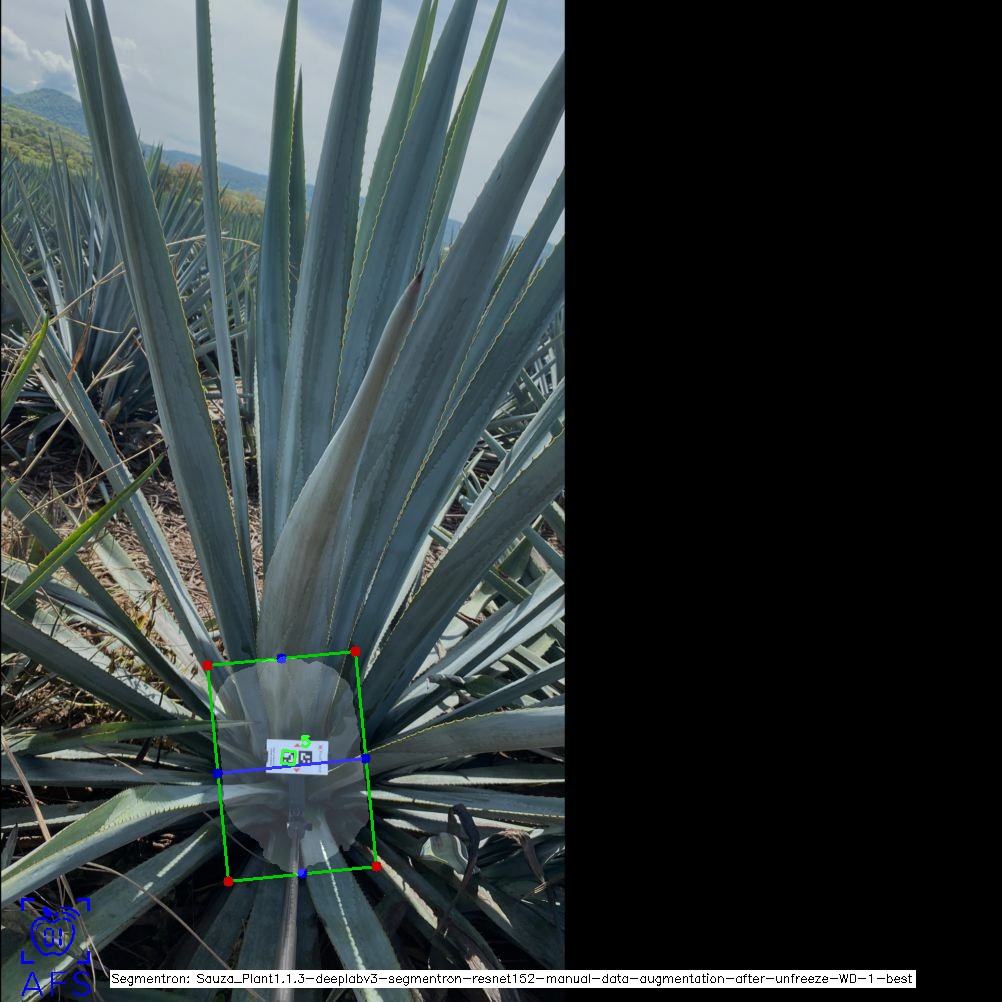Click the green-outlined ArUco marker on tag
The height and width of the screenshot is (1002, 1002).
288,757
